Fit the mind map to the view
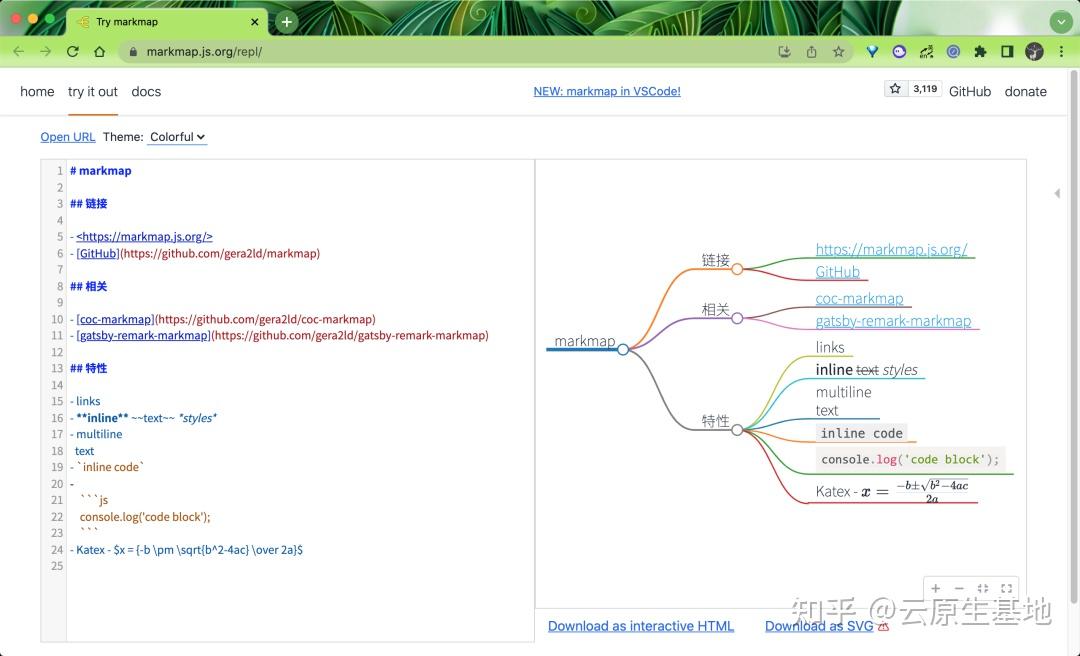1080x656 pixels. tap(982, 588)
